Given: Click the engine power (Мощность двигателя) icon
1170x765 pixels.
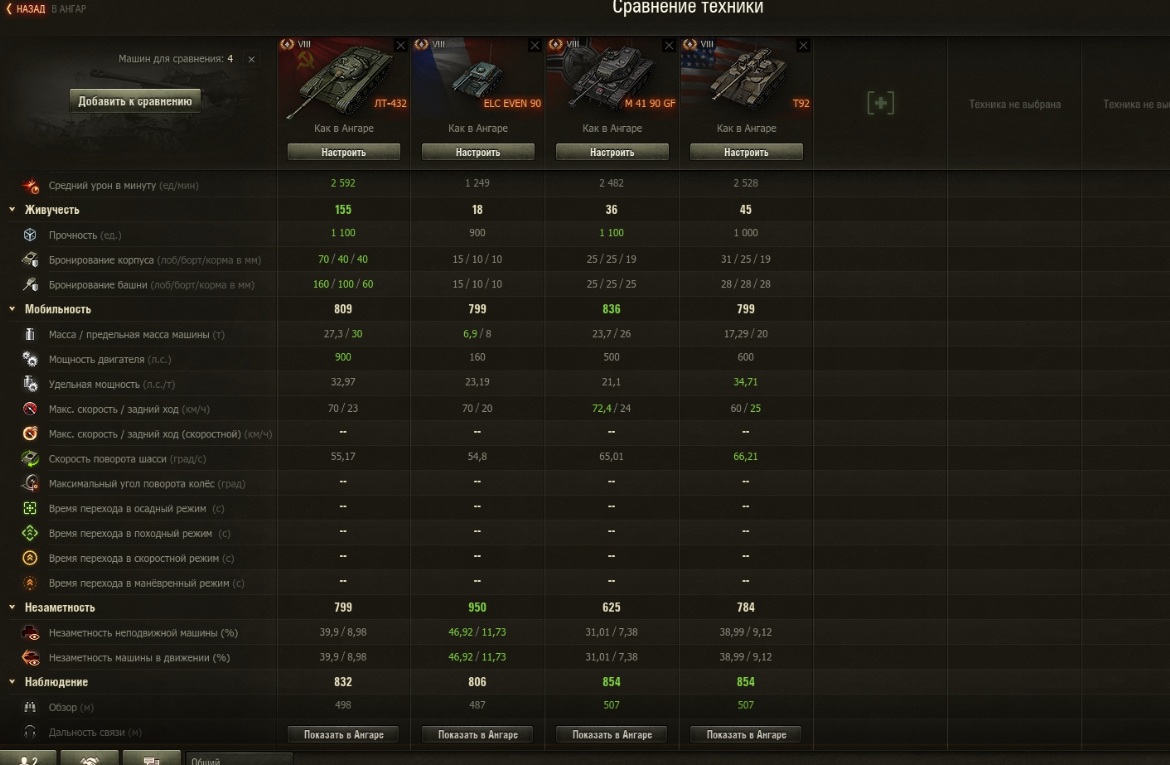Looking at the screenshot, I should pyautogui.click(x=30, y=359).
